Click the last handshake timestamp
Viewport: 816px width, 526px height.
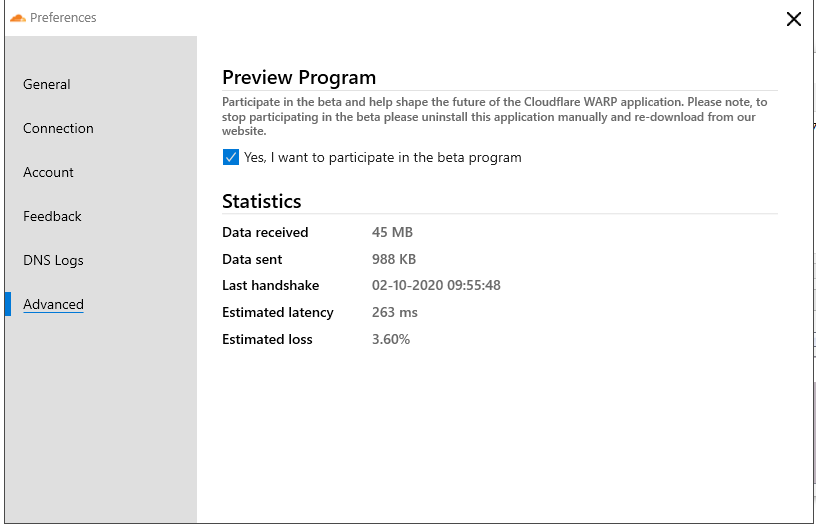click(436, 285)
